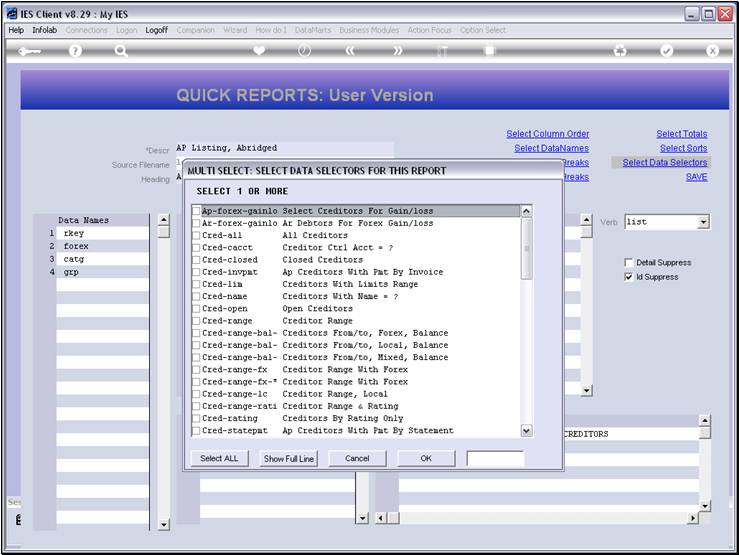This screenshot has width=739, height=555.
Task: Click the Select Data Selectors link
Action: pos(665,163)
